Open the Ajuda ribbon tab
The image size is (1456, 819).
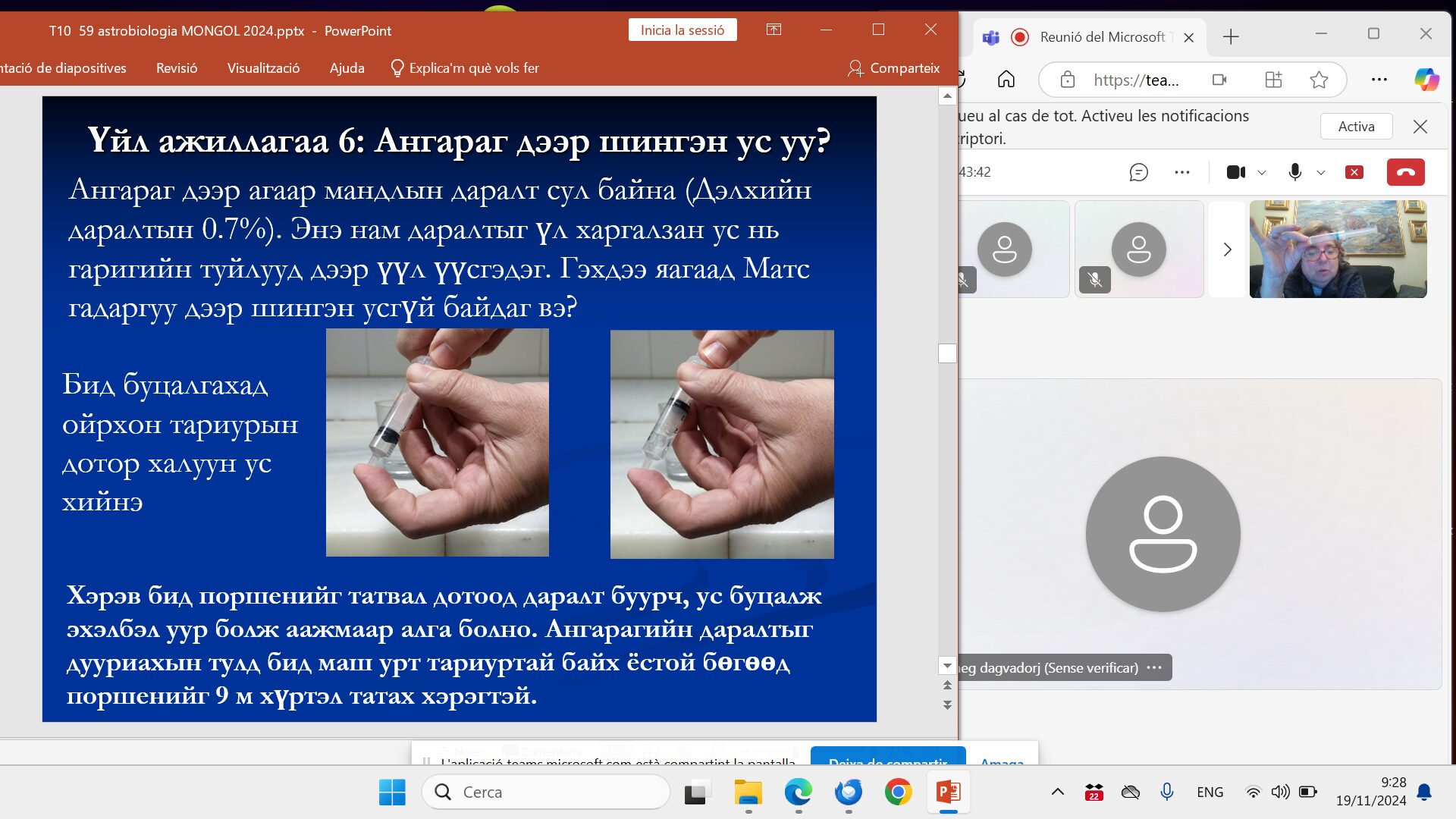click(347, 68)
